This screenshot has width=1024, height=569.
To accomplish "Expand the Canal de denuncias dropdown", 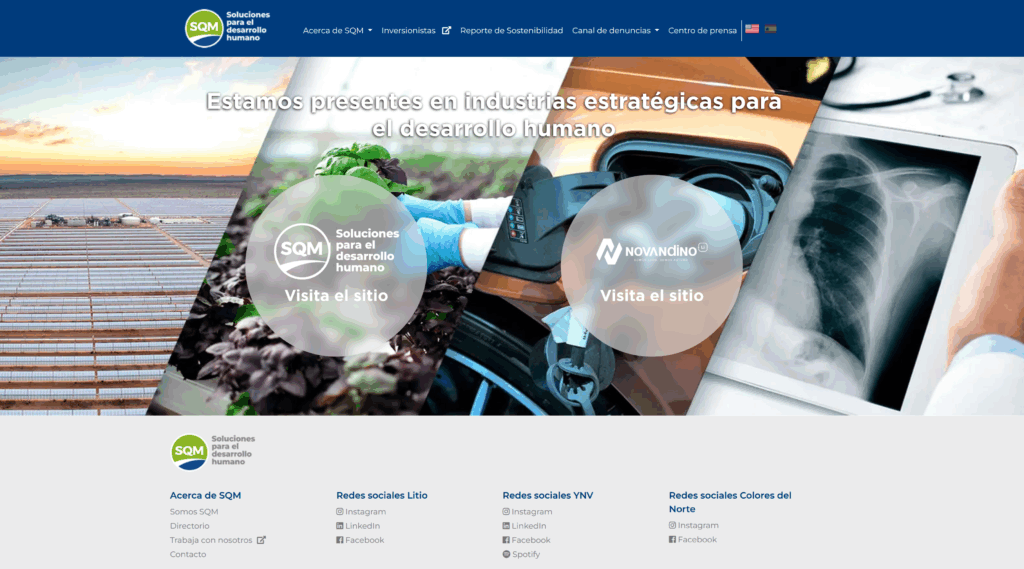I will coord(615,30).
